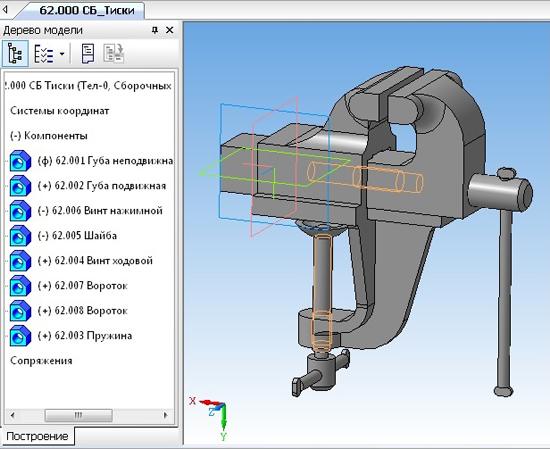Viewport: 550px width, 449px height.
Task: Click icon of 62.001 Губа неподвижная
Action: pyautogui.click(x=20, y=161)
